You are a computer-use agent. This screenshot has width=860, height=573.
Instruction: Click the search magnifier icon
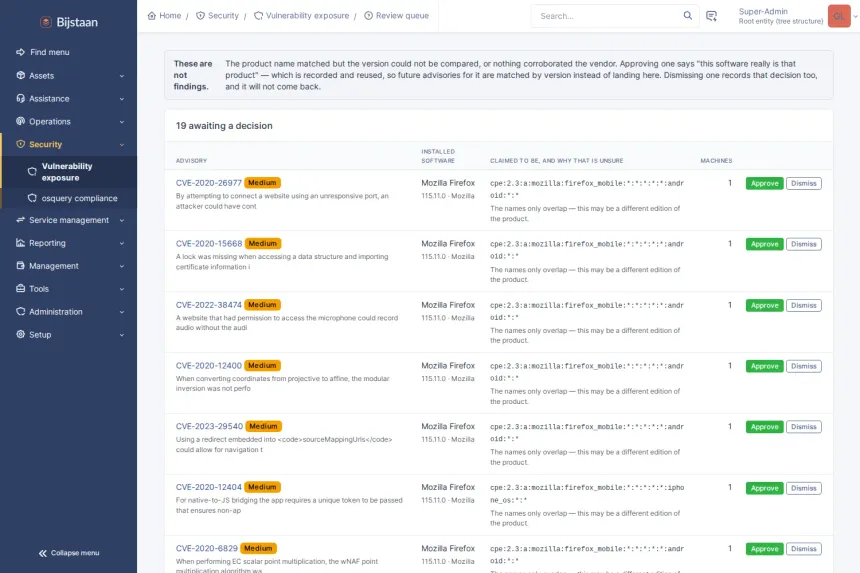click(x=688, y=16)
